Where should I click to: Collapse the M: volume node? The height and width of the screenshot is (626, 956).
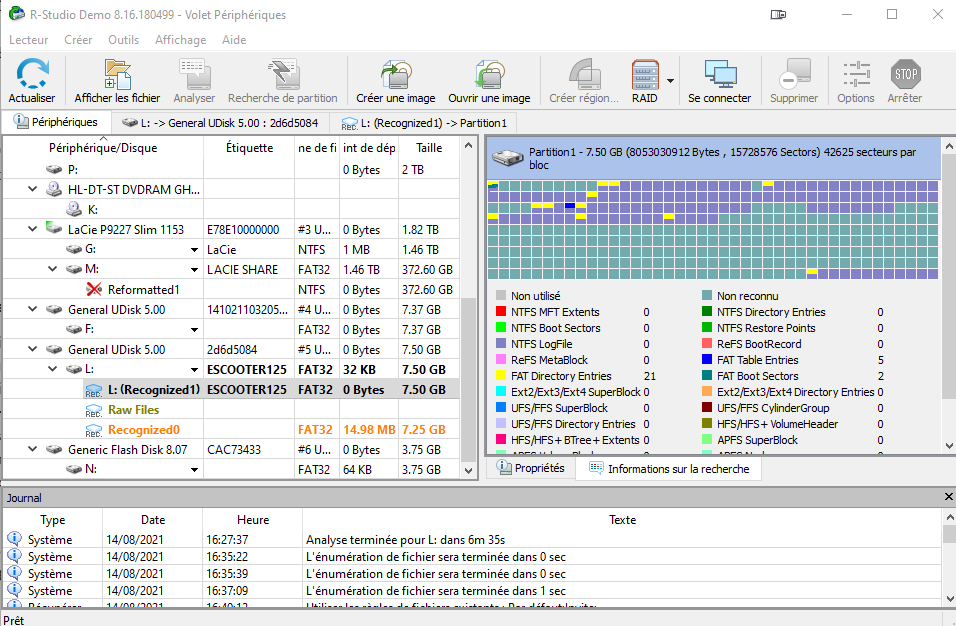[53, 269]
